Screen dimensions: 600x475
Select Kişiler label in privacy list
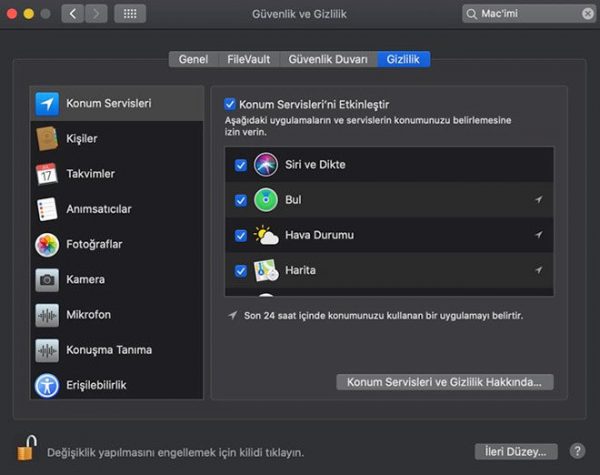coord(82,139)
